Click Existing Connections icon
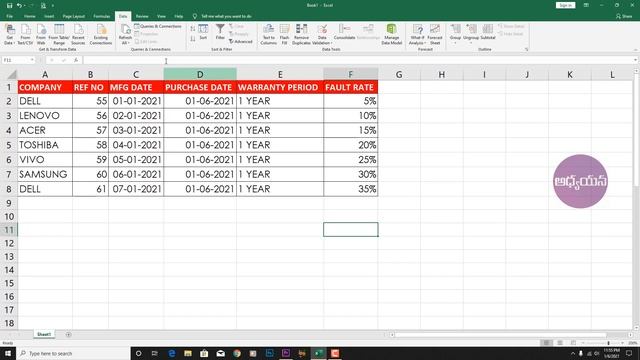640x360 pixels. pyautogui.click(x=101, y=35)
